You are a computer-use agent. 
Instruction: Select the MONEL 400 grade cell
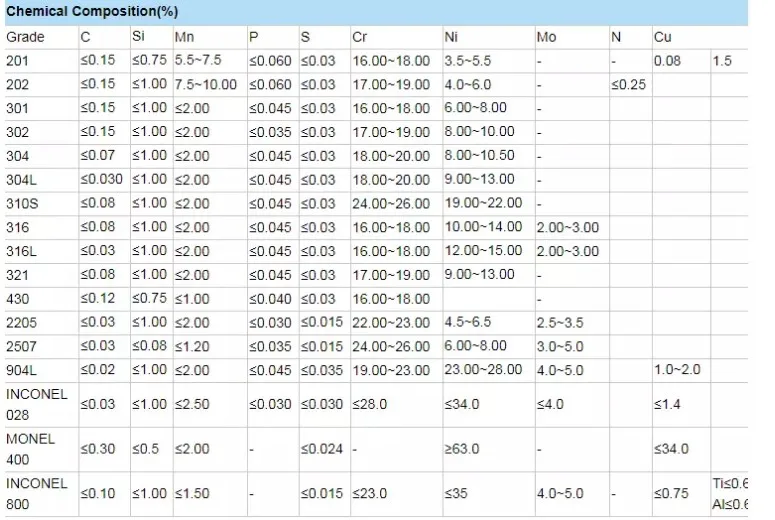click(x=30, y=449)
